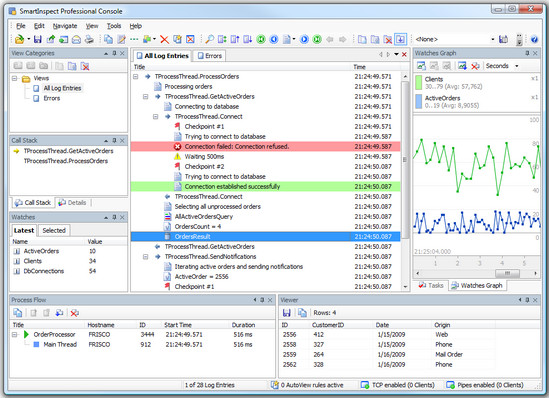The image size is (549, 398).
Task: Click the open log file folder icon
Action: click(x=20, y=39)
